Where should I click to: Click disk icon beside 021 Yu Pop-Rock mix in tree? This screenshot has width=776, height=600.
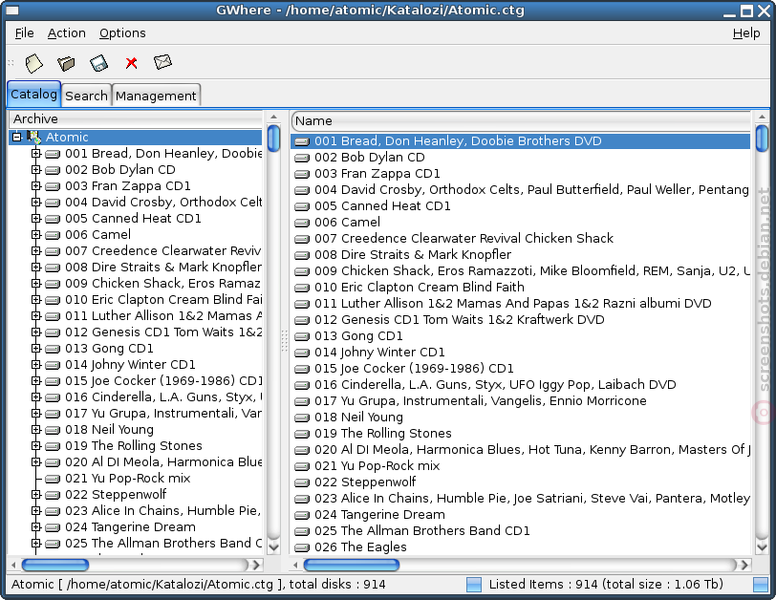click(x=52, y=479)
